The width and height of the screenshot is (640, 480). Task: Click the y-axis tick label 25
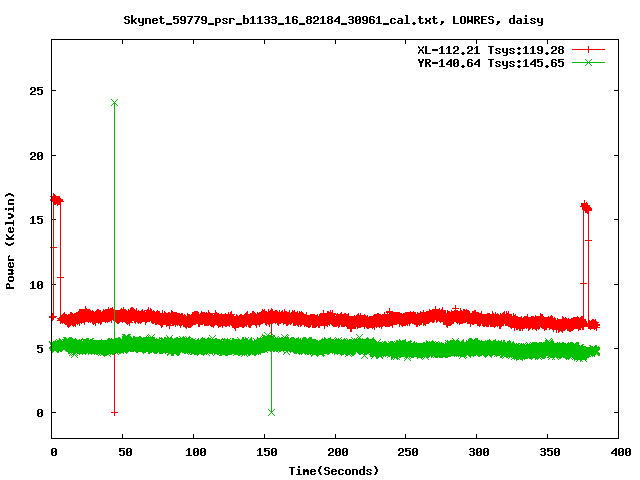(x=36, y=91)
